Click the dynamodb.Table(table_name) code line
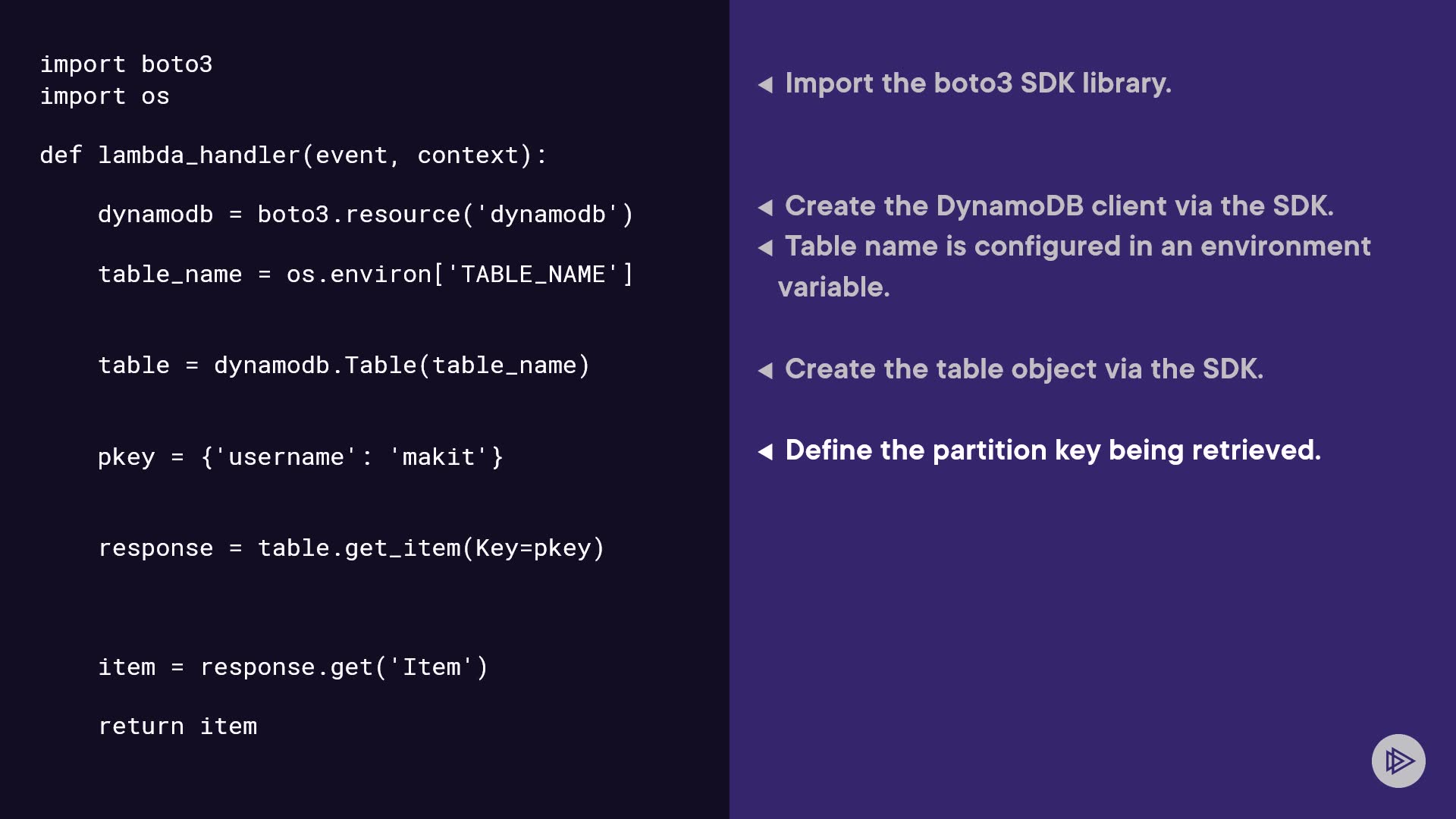 click(344, 366)
